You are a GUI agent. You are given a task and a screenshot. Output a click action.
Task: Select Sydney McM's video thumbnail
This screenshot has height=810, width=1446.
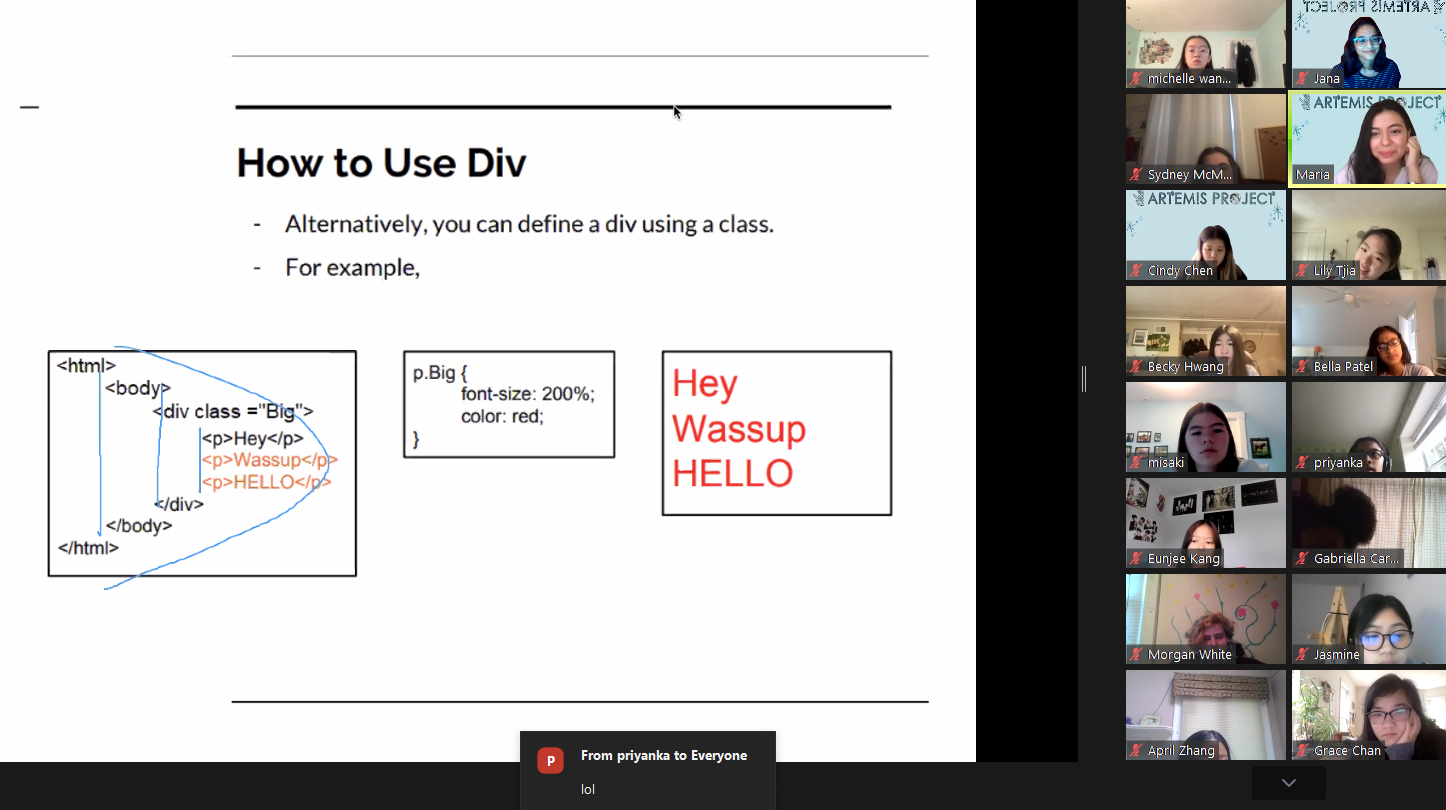click(x=1206, y=139)
